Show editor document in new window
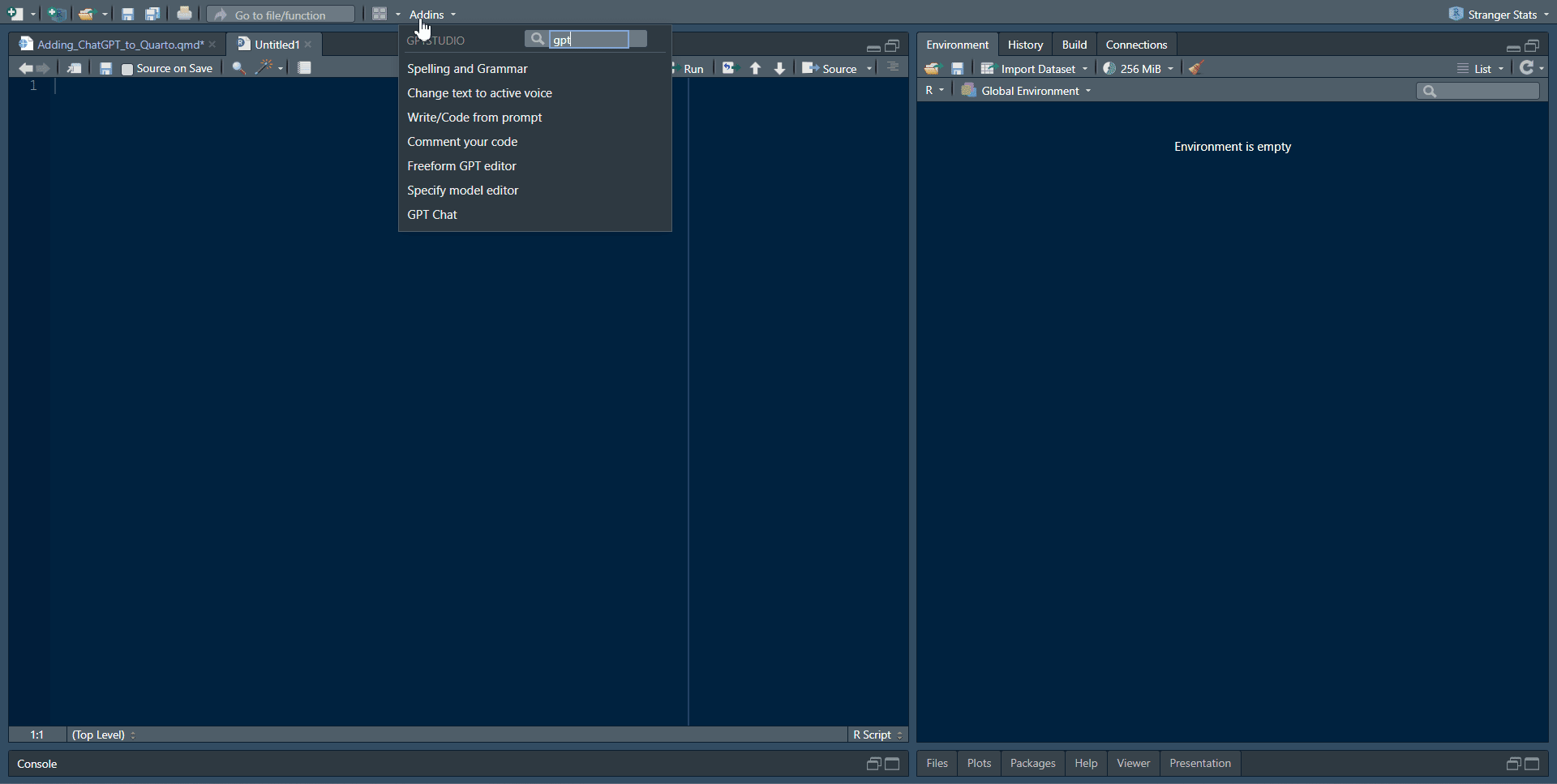Viewport: 1557px width, 784px height. coord(74,68)
